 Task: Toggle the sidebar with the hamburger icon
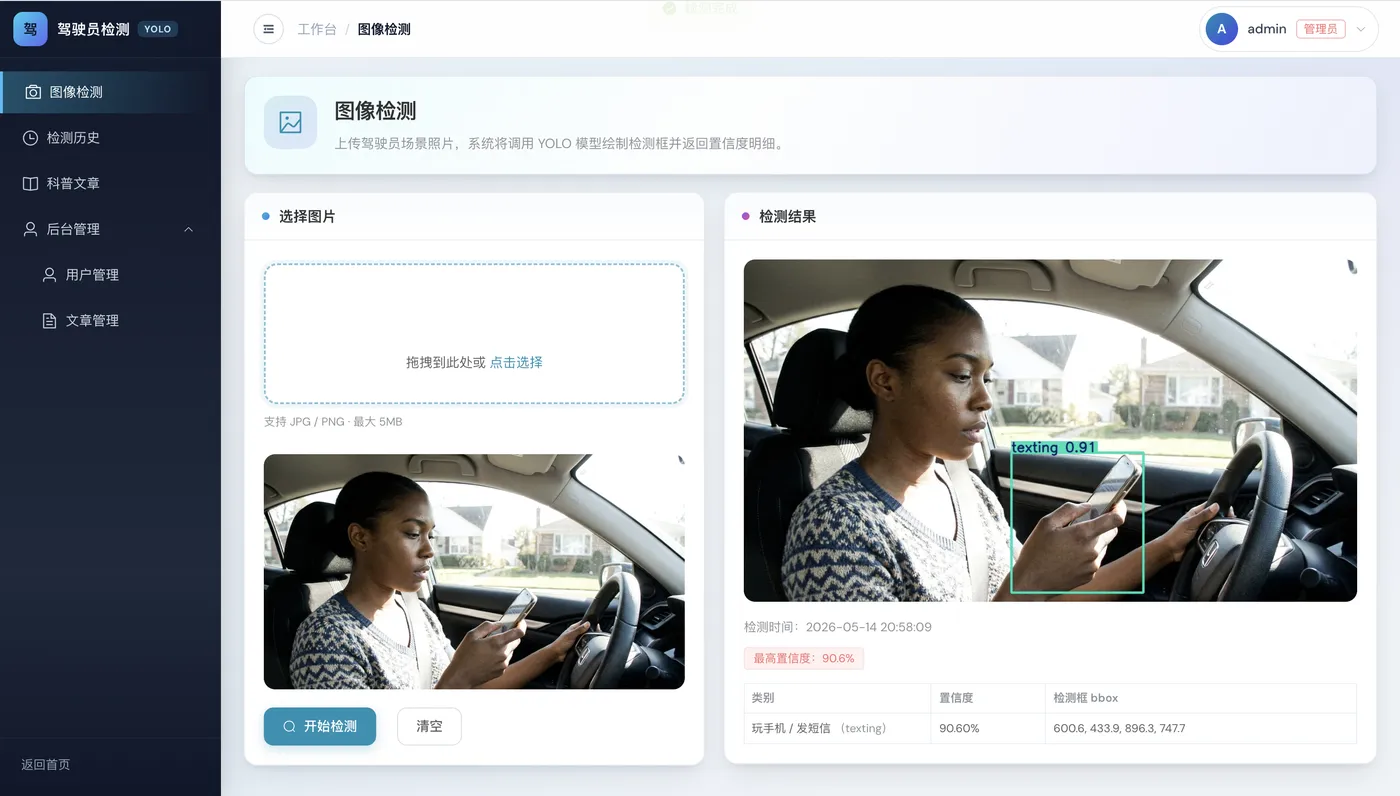coord(268,29)
